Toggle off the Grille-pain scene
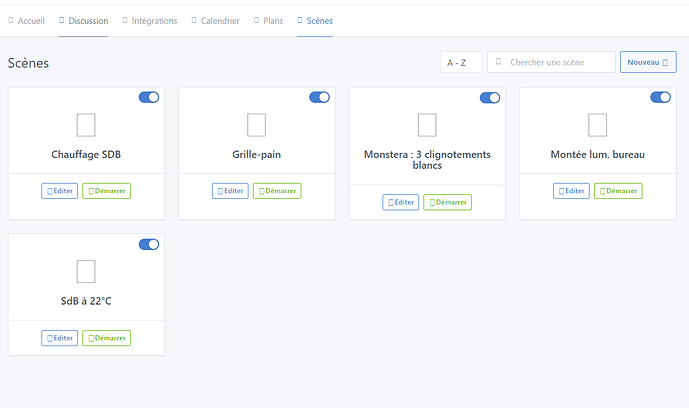The image size is (689, 408). (x=319, y=97)
